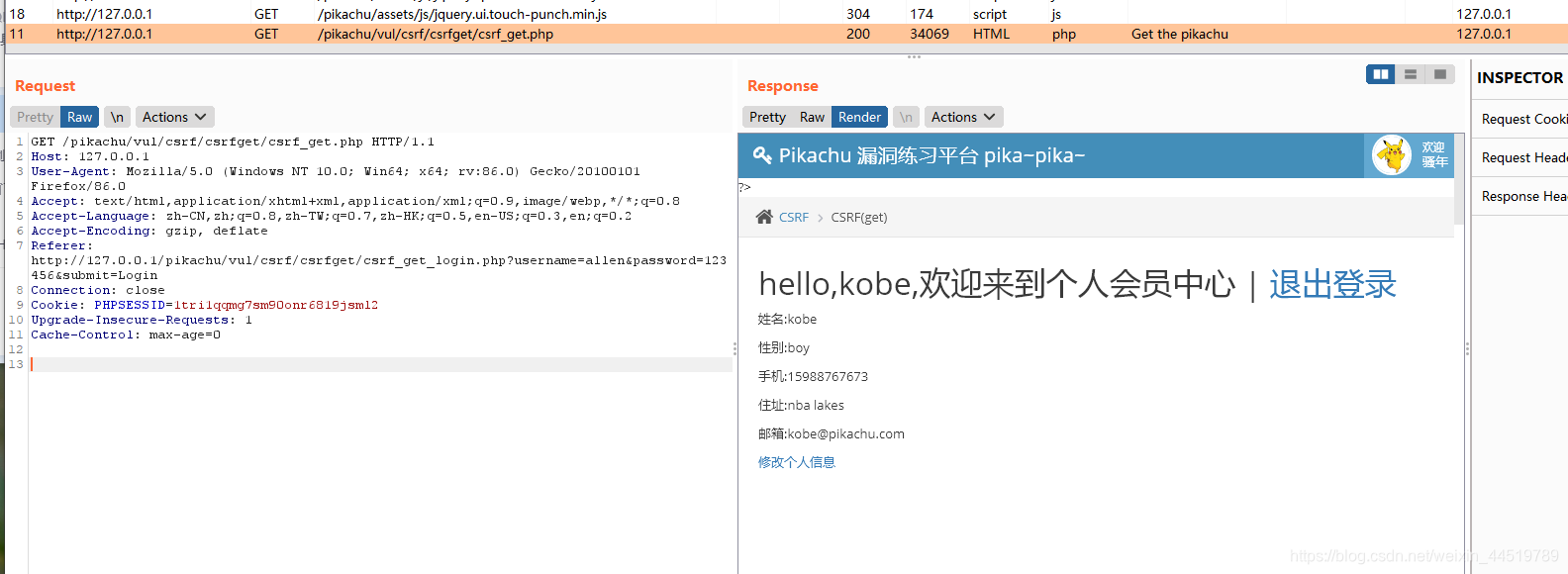The height and width of the screenshot is (574, 1568).
Task: Open the Actions dropdown in the Request panel
Action: 174,117
